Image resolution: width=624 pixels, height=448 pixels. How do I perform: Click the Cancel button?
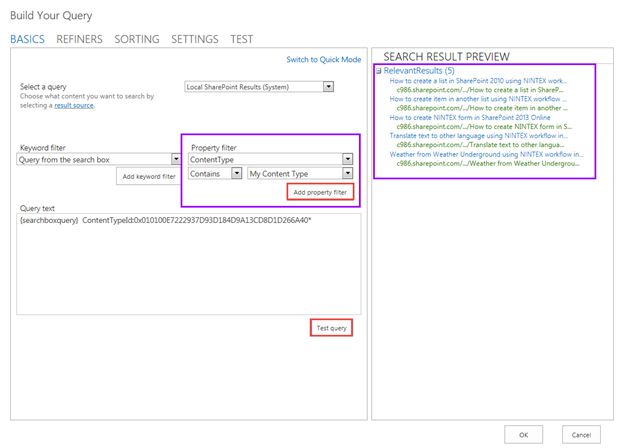(581, 434)
